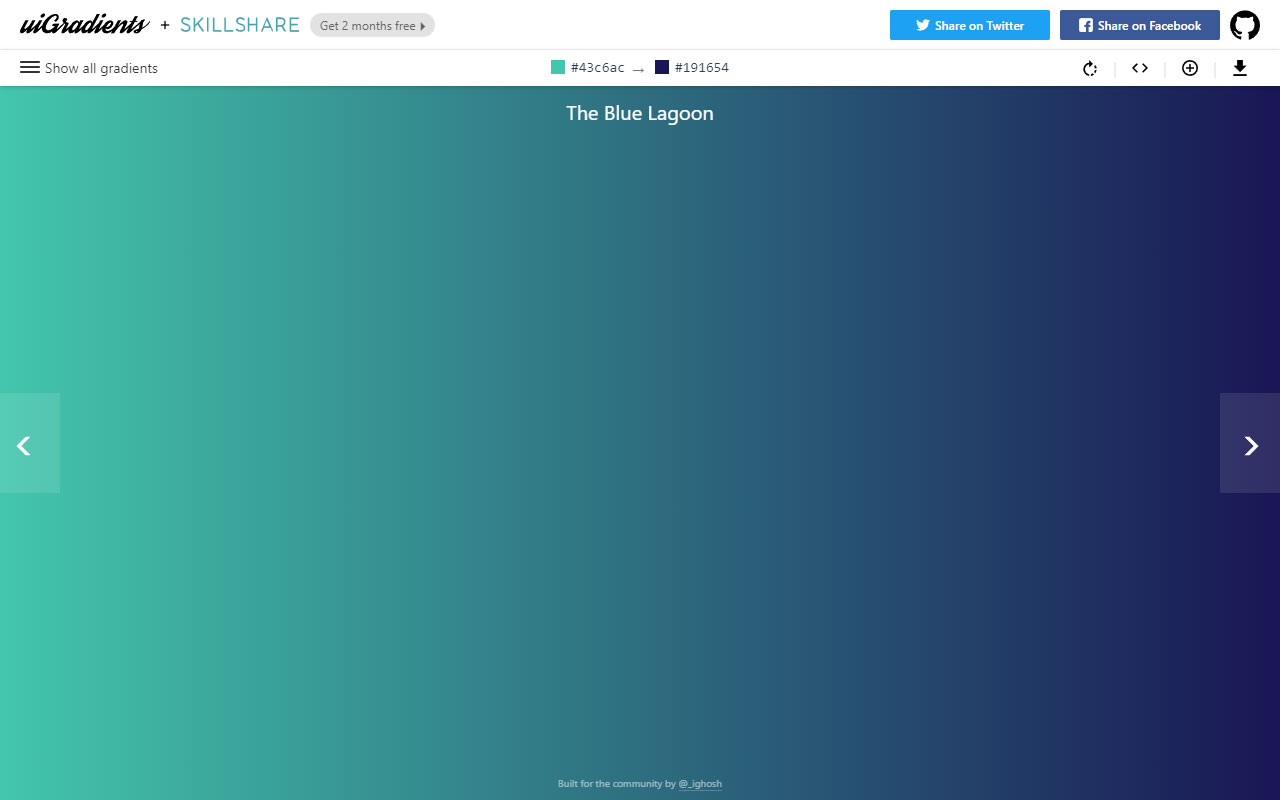Go to the next gradient
The height and width of the screenshot is (800, 1280).
click(1250, 444)
